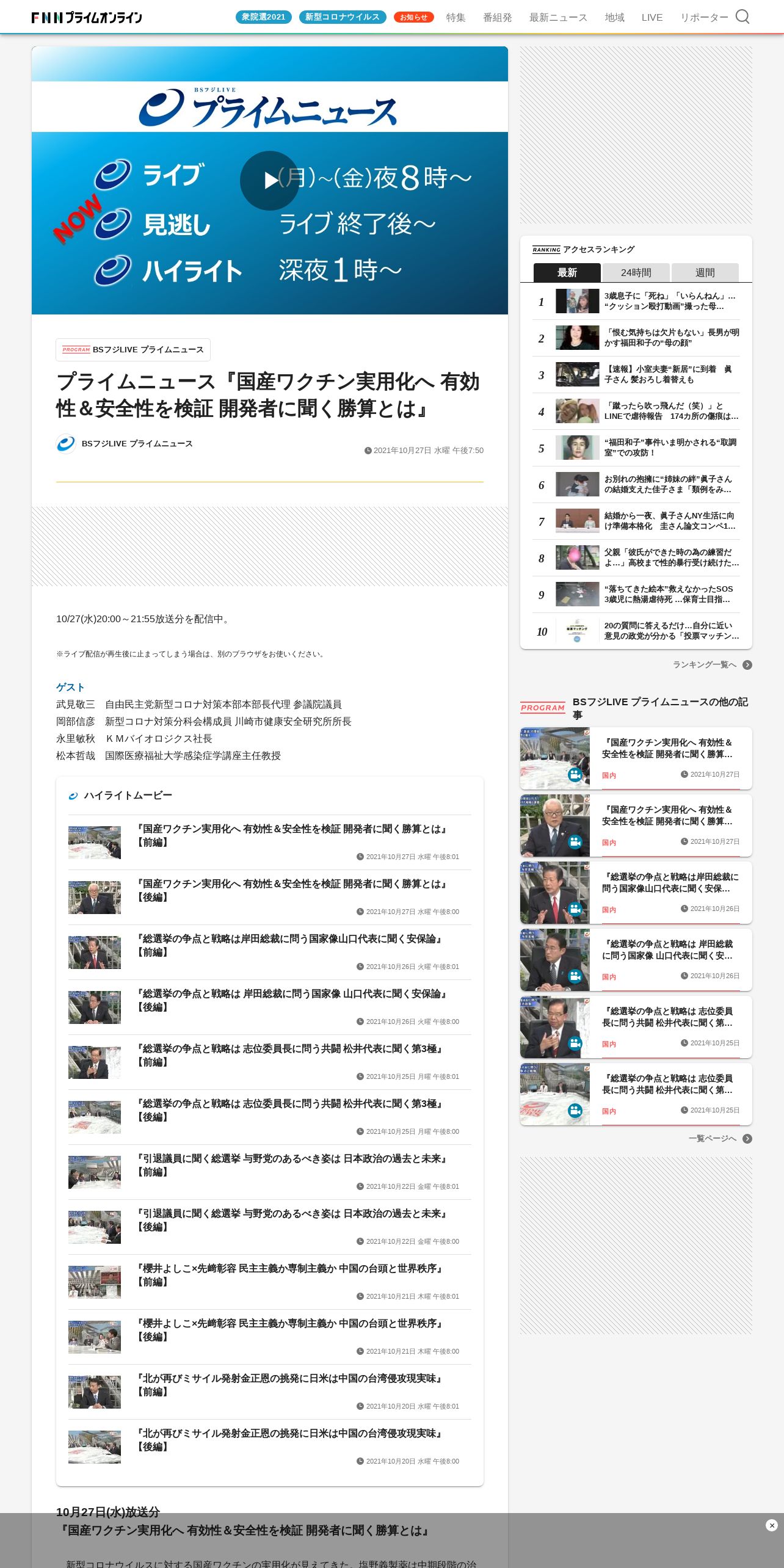The width and height of the screenshot is (784, 1568).
Task: Open the 最新ニュース menu
Action: click(x=558, y=18)
